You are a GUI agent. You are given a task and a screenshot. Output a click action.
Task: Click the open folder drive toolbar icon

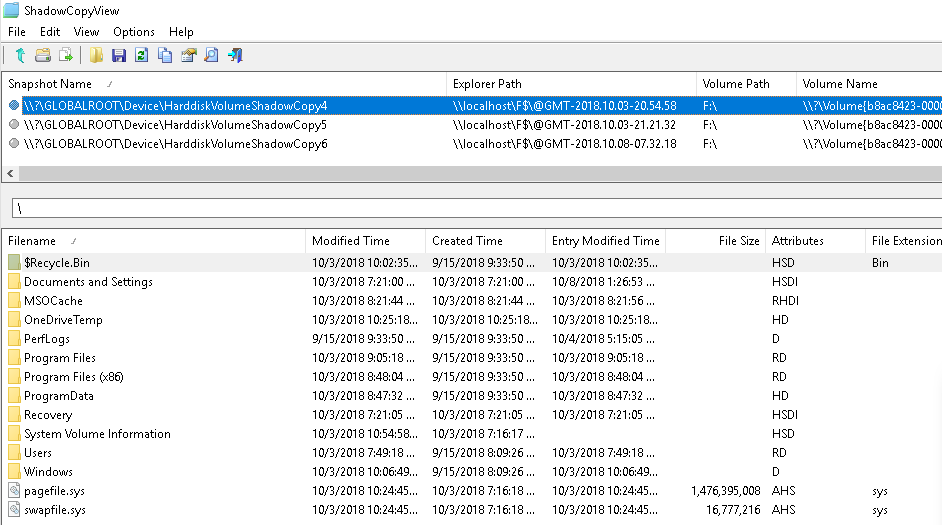point(43,56)
